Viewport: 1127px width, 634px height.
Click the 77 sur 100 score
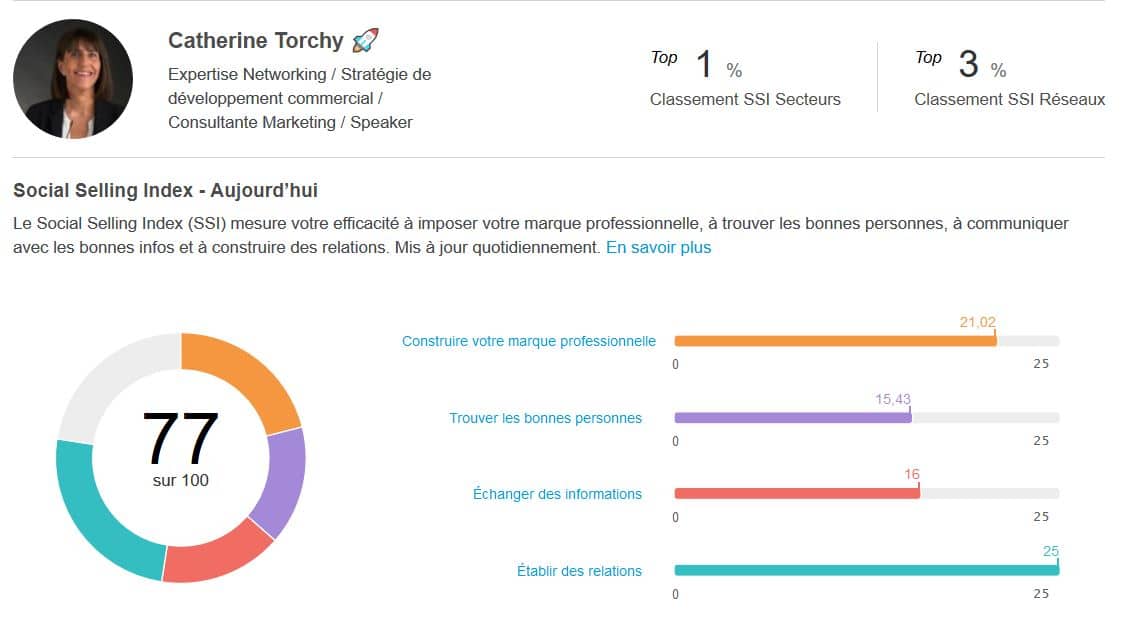[x=180, y=449]
